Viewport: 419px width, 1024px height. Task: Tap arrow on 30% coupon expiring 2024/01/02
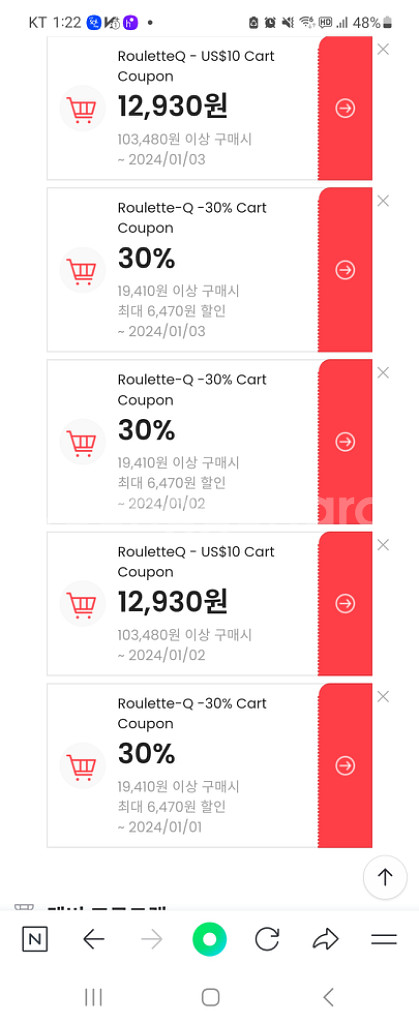pyautogui.click(x=345, y=442)
